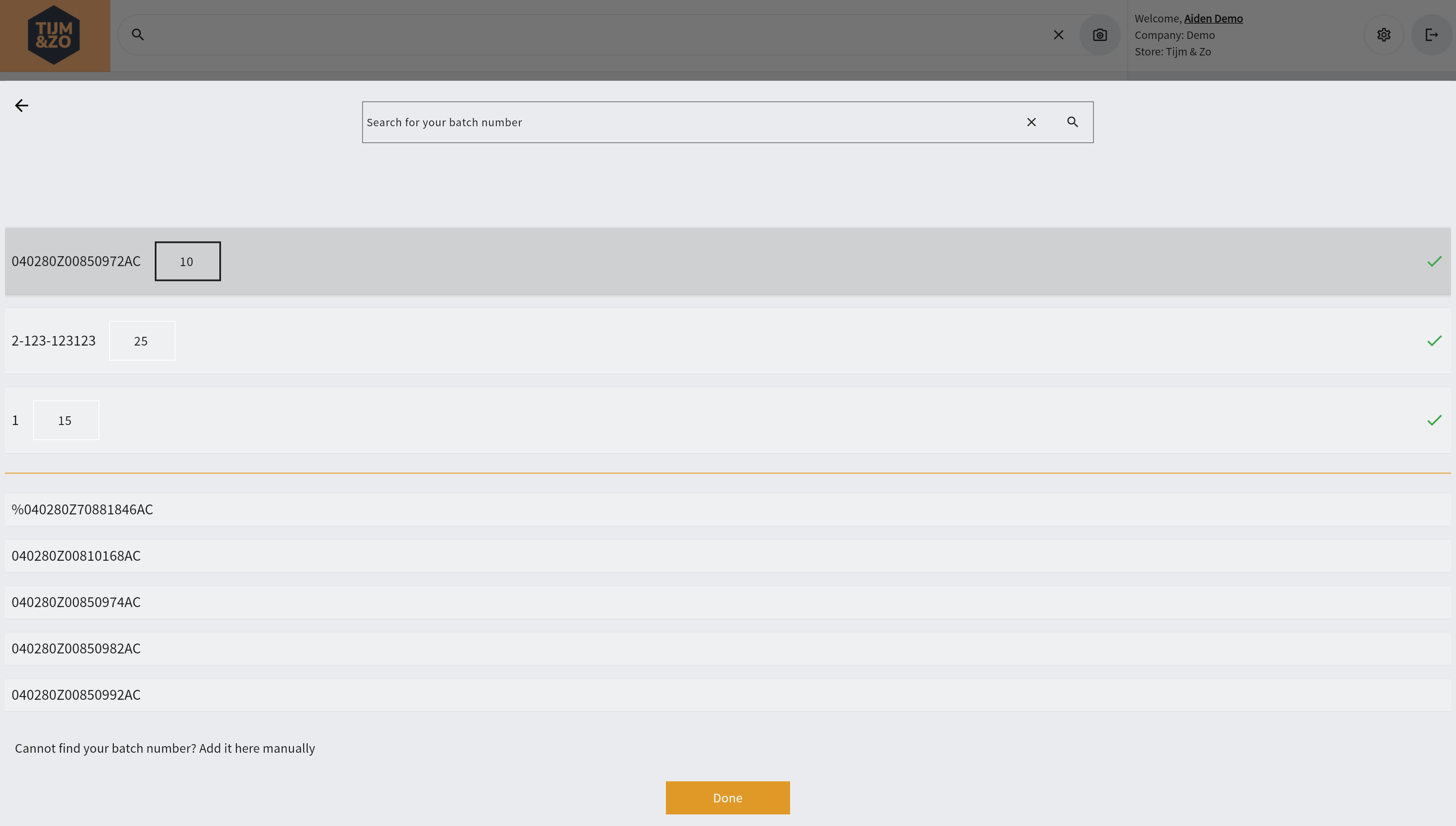Select batch %040280Z70881846AC from list
Viewport: 1456px width, 826px height.
[82, 509]
